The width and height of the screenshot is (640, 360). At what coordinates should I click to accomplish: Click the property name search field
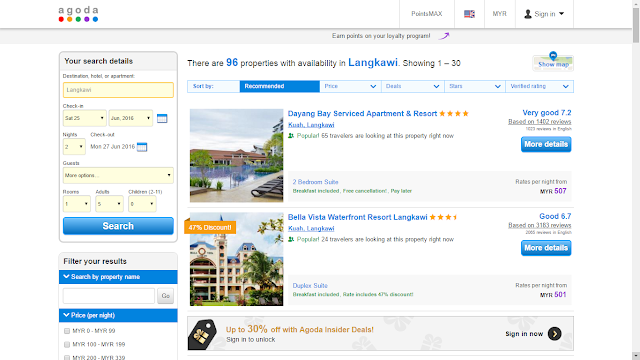point(109,296)
